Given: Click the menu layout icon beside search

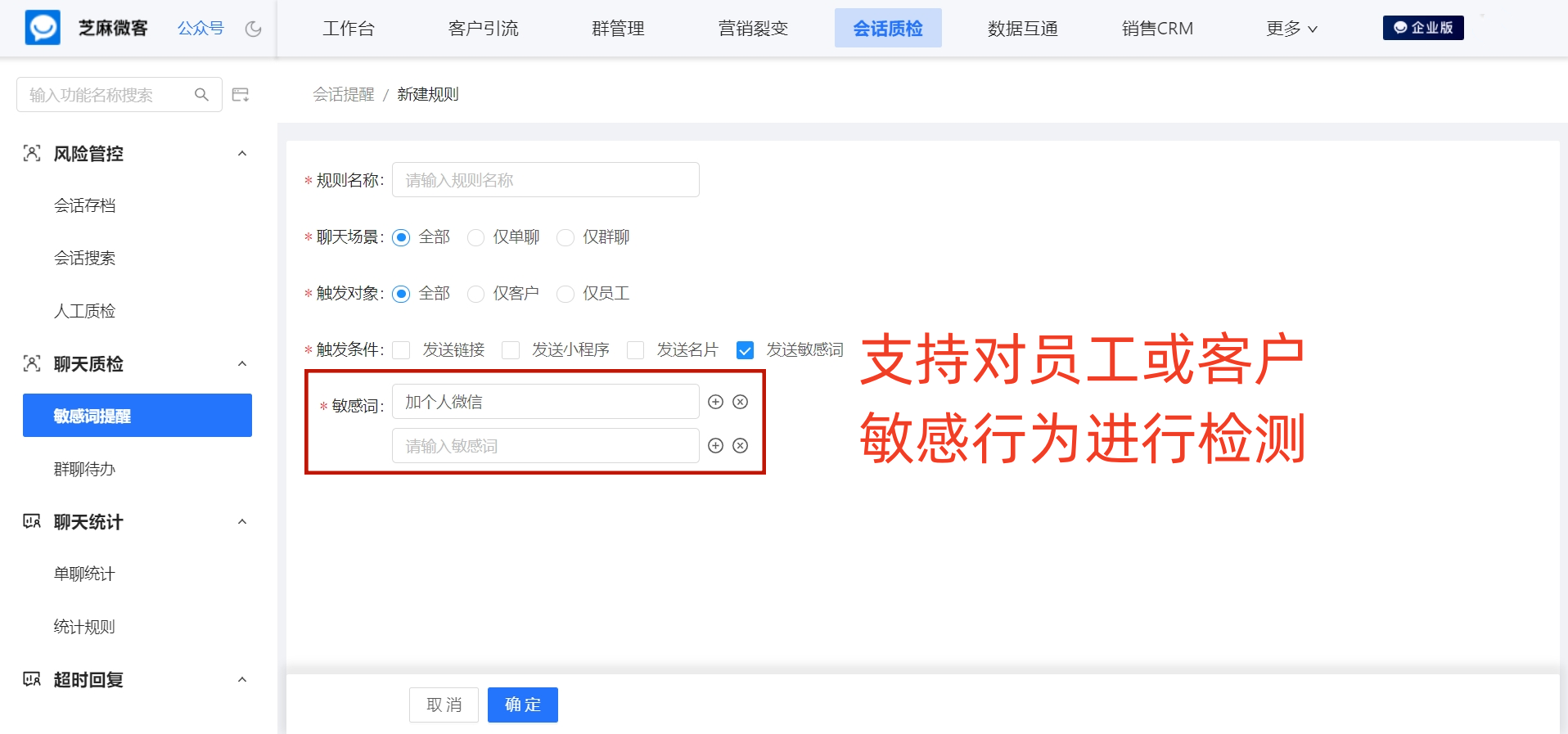Looking at the screenshot, I should [x=241, y=95].
